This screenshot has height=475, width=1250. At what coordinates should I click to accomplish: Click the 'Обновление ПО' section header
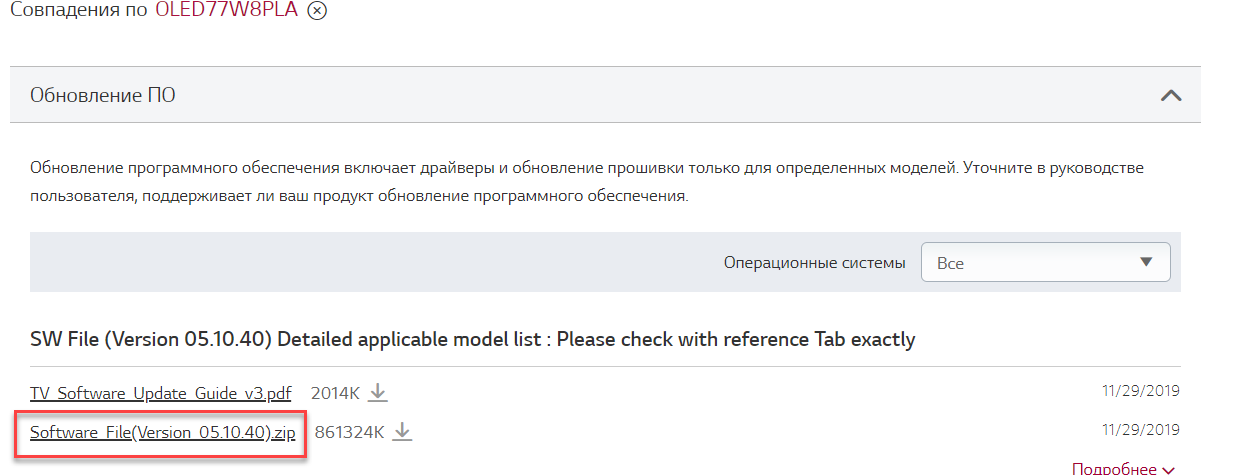103,96
